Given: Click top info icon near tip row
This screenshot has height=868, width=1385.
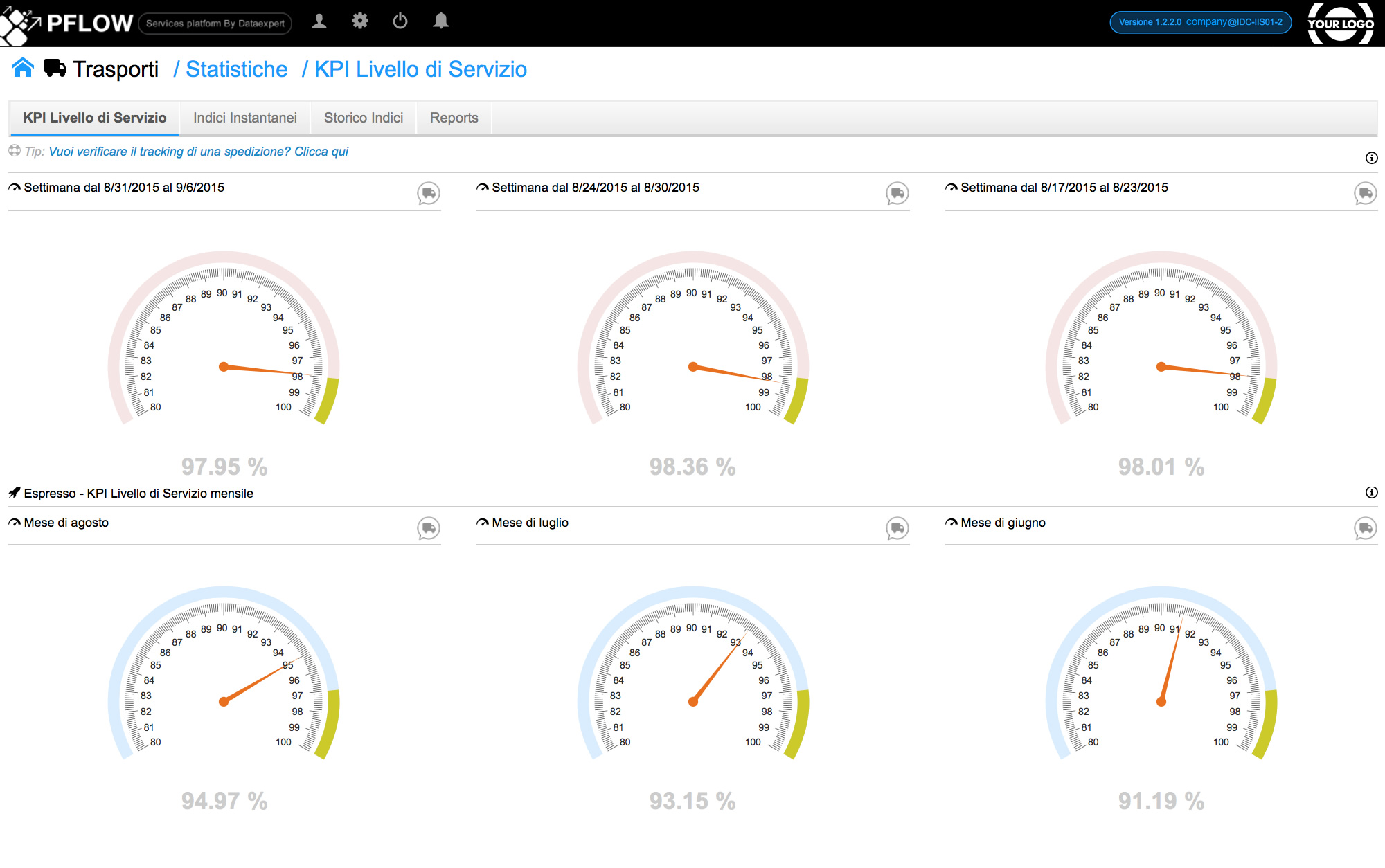Looking at the screenshot, I should click(1371, 158).
